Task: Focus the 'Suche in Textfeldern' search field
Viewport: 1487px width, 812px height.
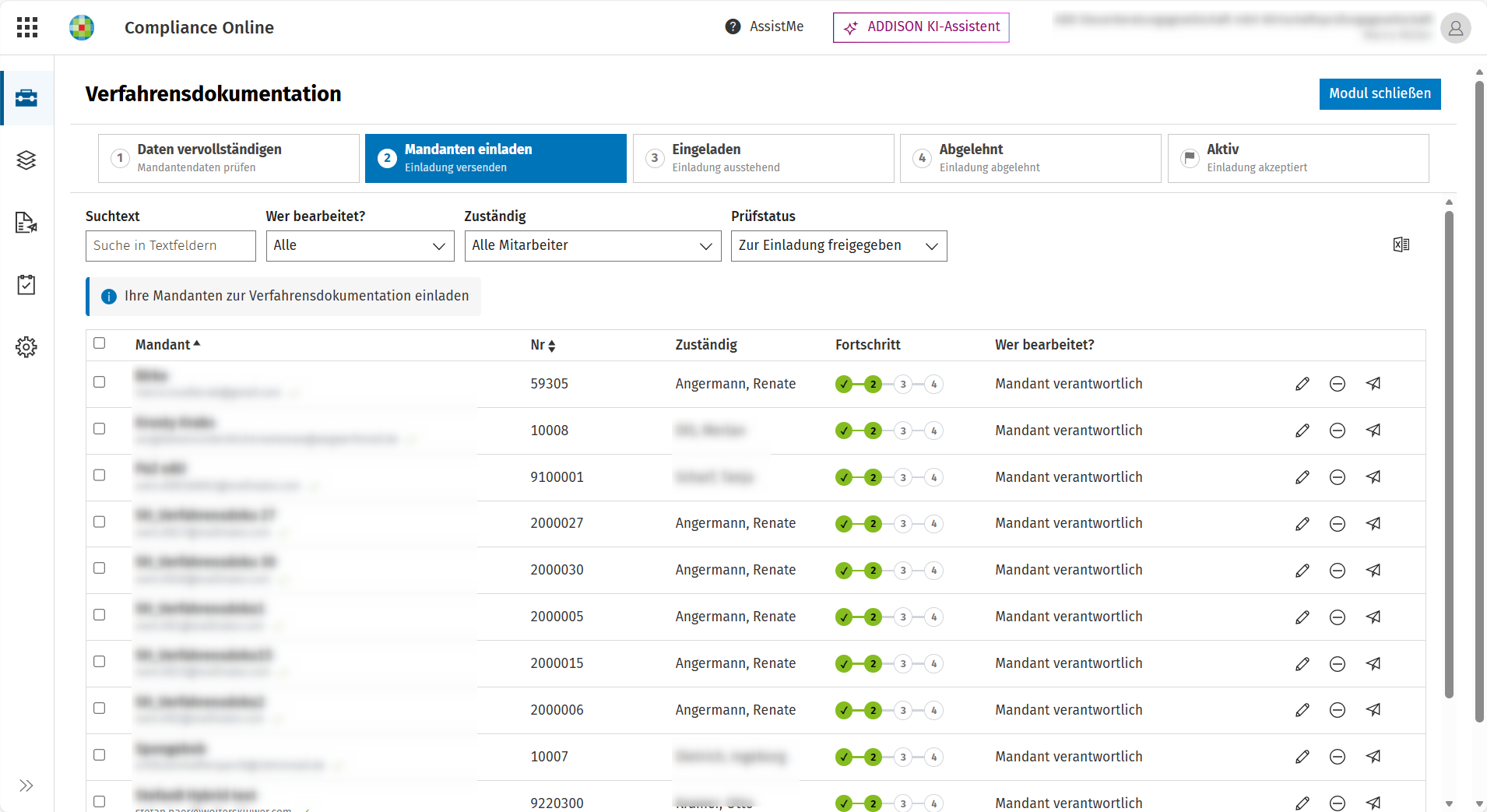Action: pos(170,246)
